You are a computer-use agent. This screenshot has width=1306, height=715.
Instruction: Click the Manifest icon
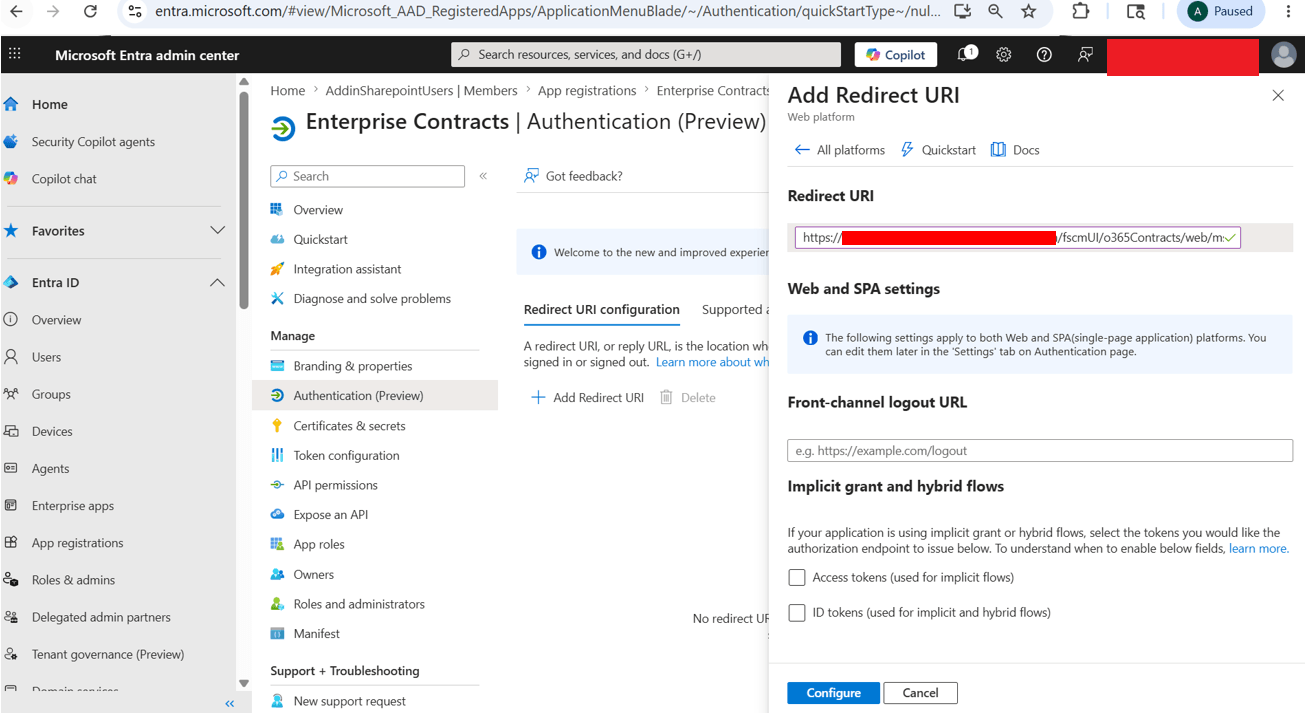(277, 634)
